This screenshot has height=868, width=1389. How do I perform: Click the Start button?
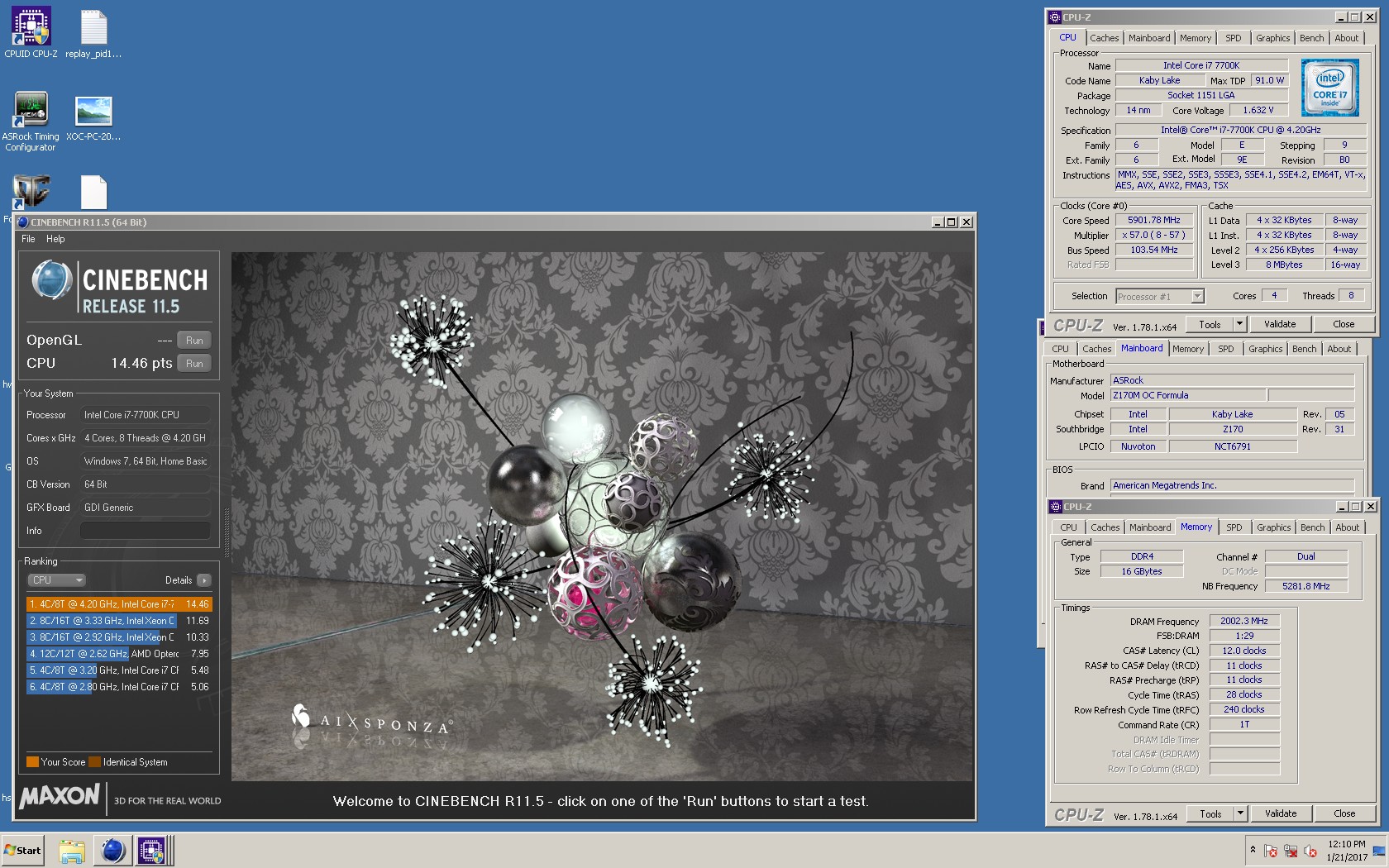[22, 850]
